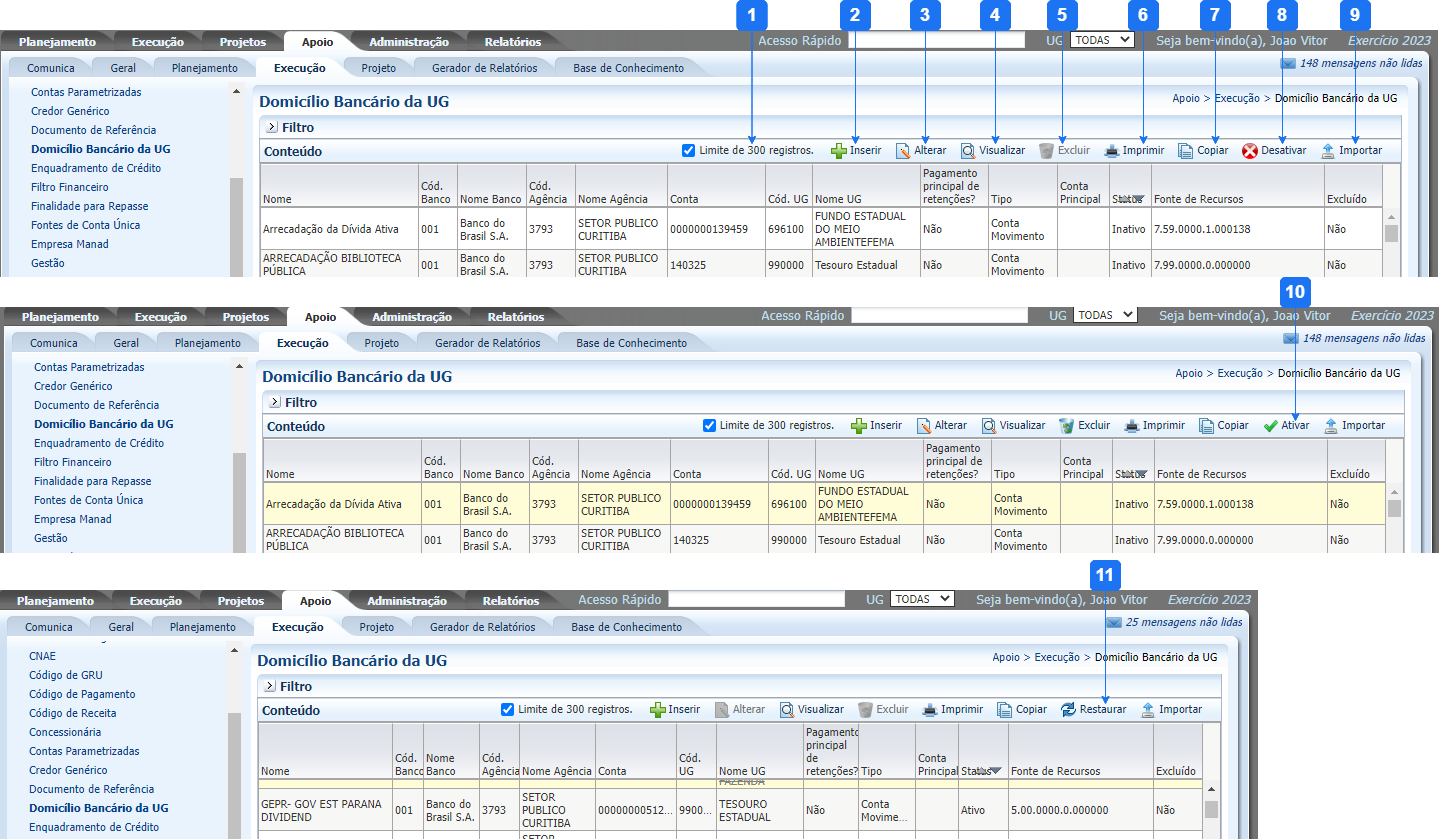Image resolution: width=1440 pixels, height=840 pixels.
Task: Open the Relatórios tab in bottom panel
Action: tap(510, 601)
